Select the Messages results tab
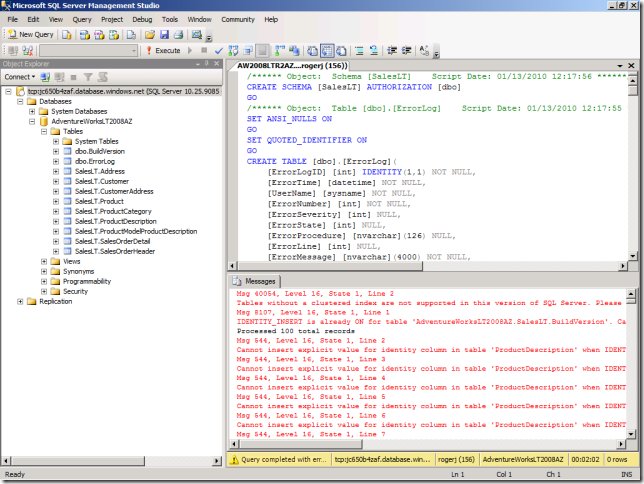 pyautogui.click(x=254, y=281)
